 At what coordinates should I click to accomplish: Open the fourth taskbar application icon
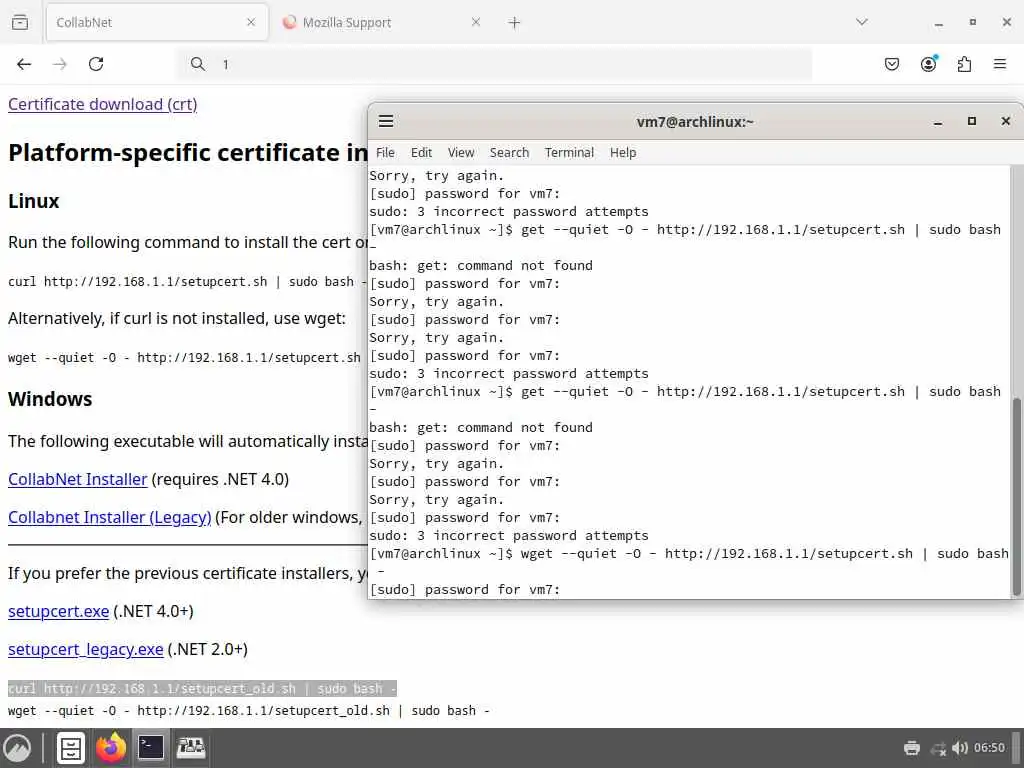[x=191, y=748]
